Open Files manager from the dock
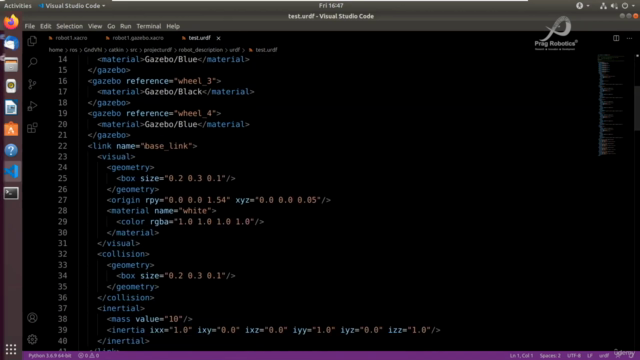Image resolution: width=640 pixels, height=360 pixels. click(x=11, y=64)
